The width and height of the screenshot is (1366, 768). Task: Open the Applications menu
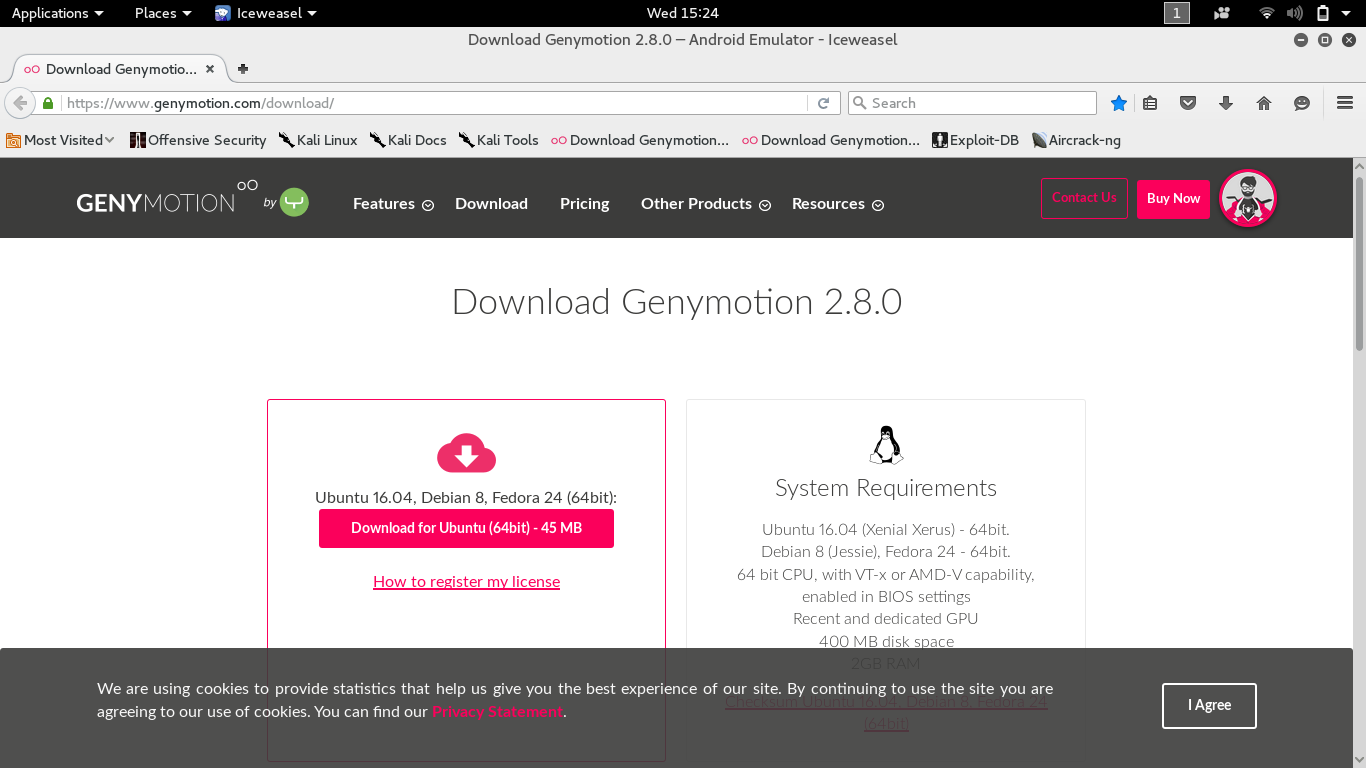pyautogui.click(x=57, y=13)
